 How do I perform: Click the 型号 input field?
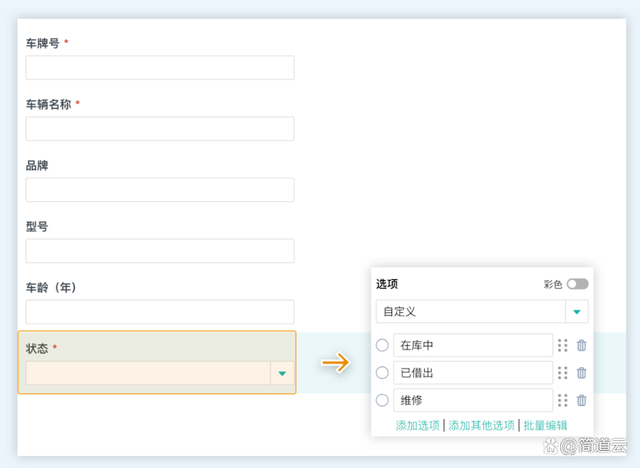[160, 251]
